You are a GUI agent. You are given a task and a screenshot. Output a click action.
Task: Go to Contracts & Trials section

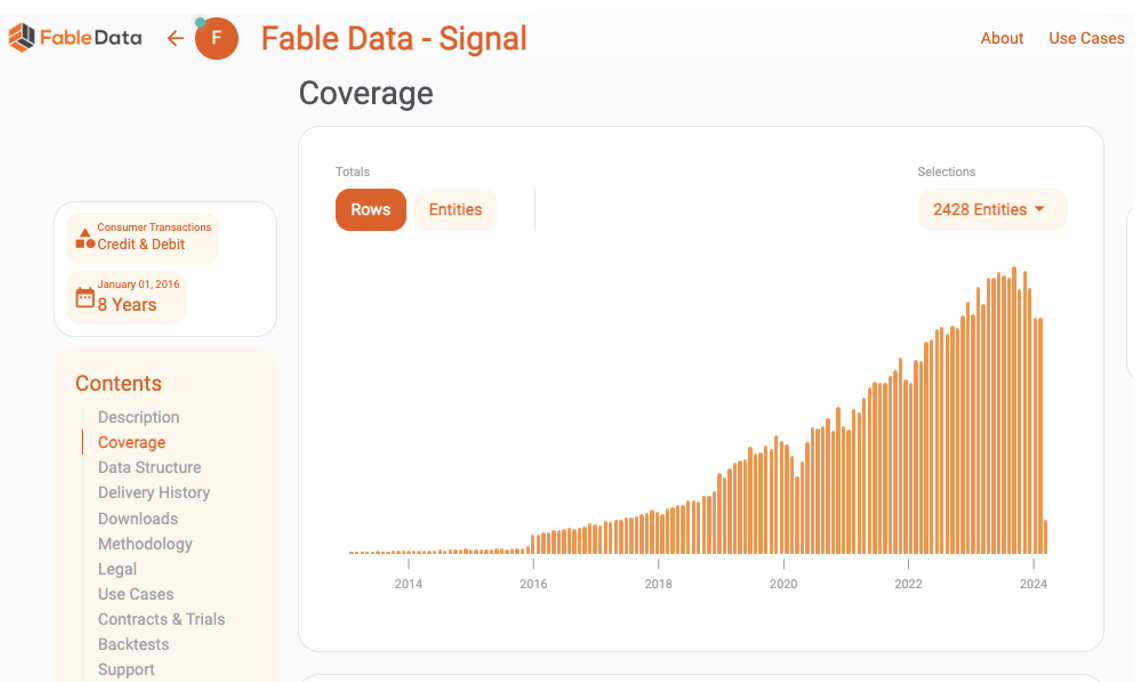pyautogui.click(x=161, y=619)
